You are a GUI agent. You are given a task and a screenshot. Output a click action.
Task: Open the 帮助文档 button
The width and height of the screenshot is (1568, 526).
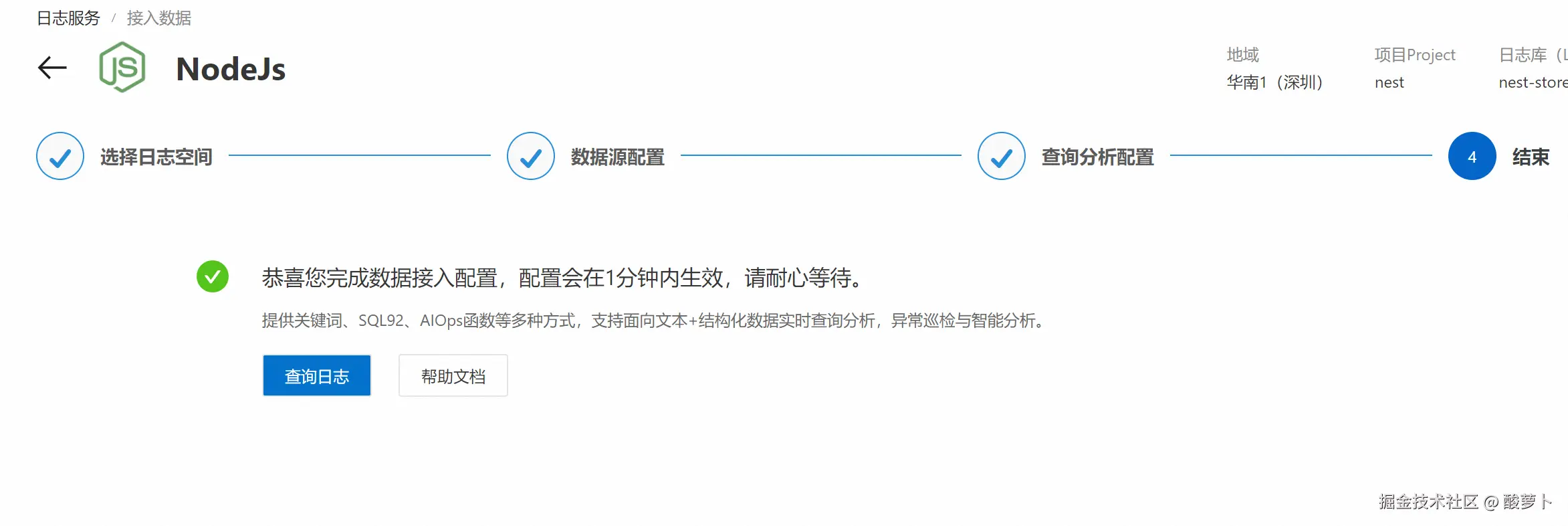[x=453, y=375]
